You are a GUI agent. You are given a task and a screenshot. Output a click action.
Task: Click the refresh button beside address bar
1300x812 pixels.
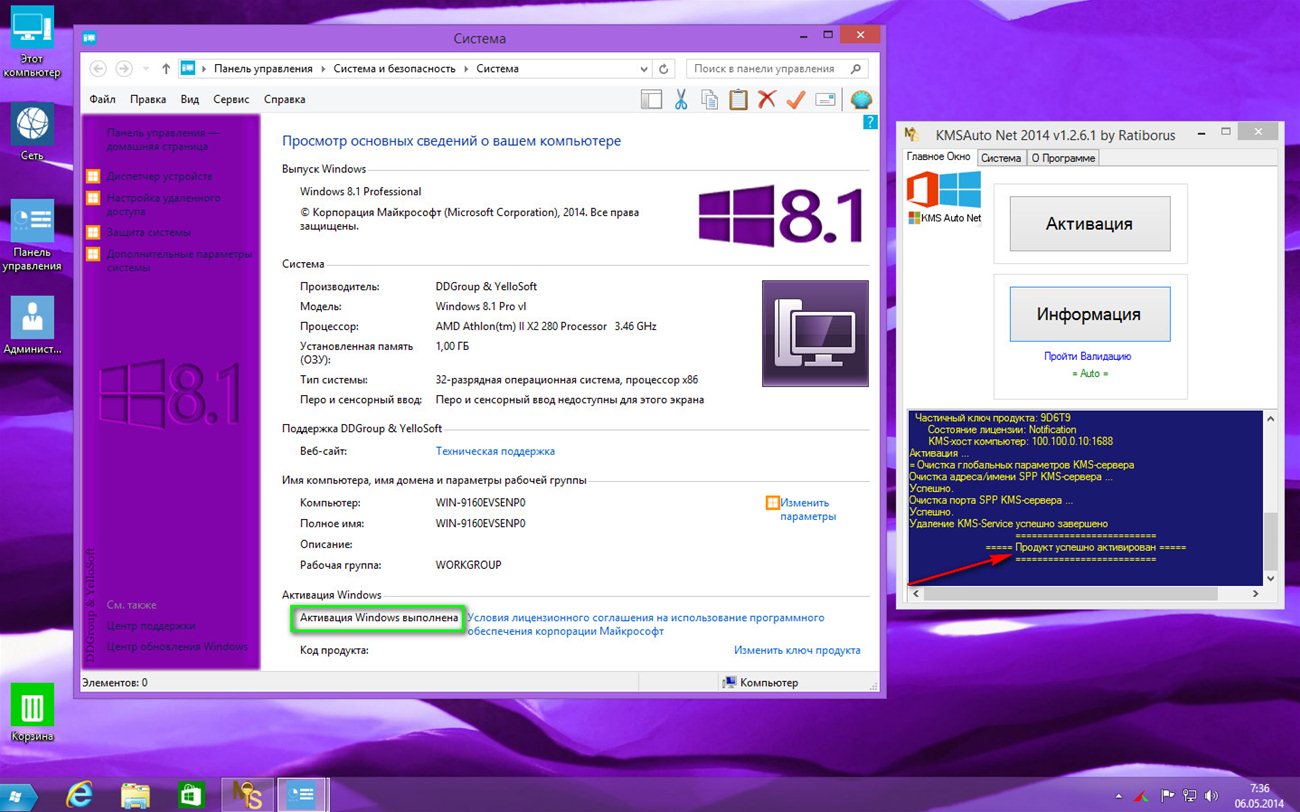coord(664,69)
